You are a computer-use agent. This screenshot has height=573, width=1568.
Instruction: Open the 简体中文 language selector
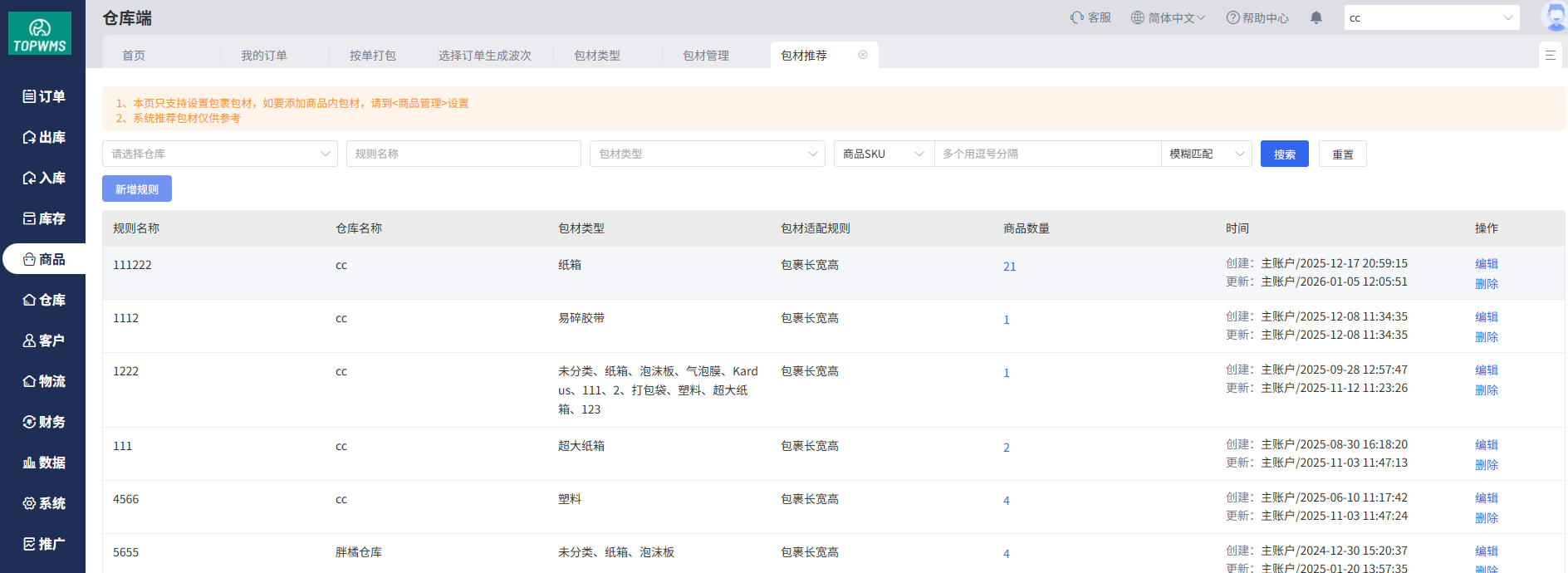coord(1167,17)
